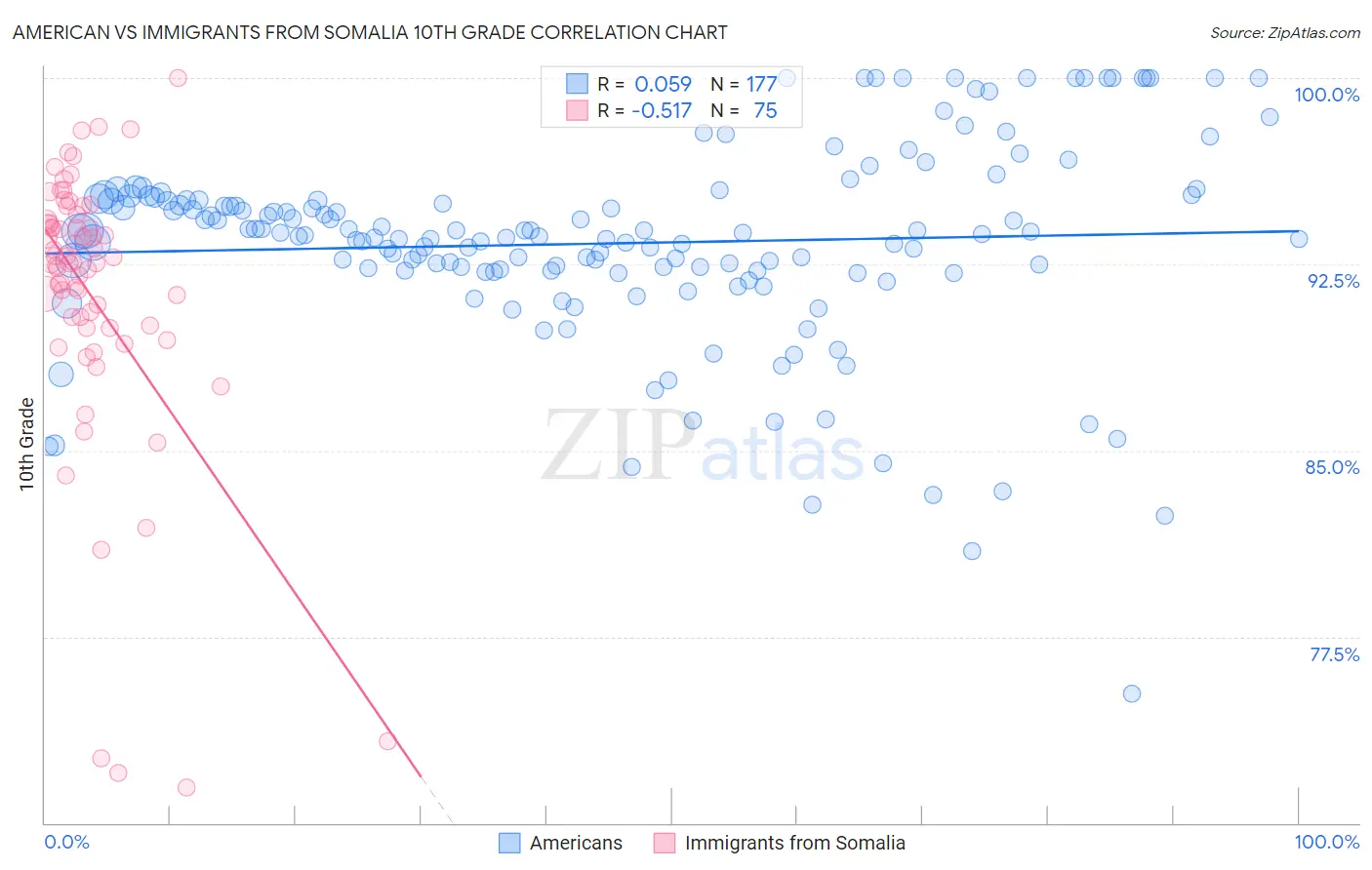The height and width of the screenshot is (870, 1372).
Task: Click the 100.0% y-axis tick label
Action: pos(1327,95)
